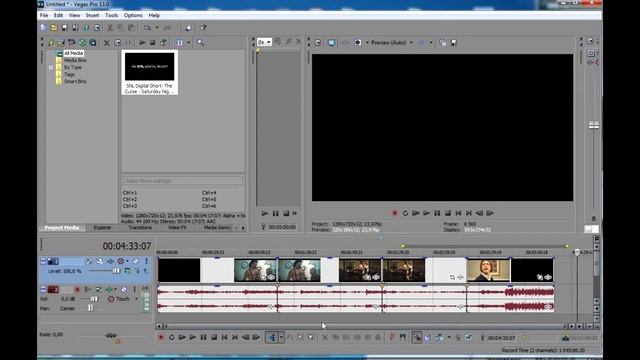This screenshot has height=360, width=640.
Task: Open the Tools menu
Action: (x=111, y=15)
